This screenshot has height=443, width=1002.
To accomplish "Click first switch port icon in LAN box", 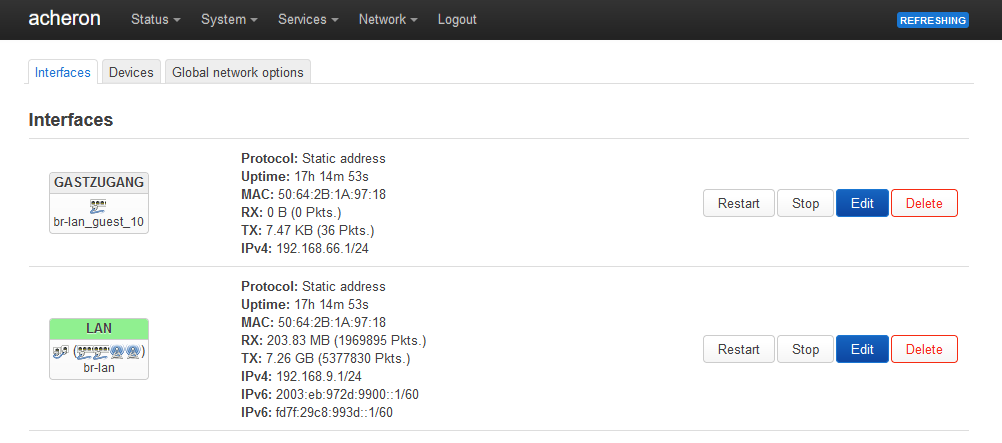I will (x=84, y=352).
